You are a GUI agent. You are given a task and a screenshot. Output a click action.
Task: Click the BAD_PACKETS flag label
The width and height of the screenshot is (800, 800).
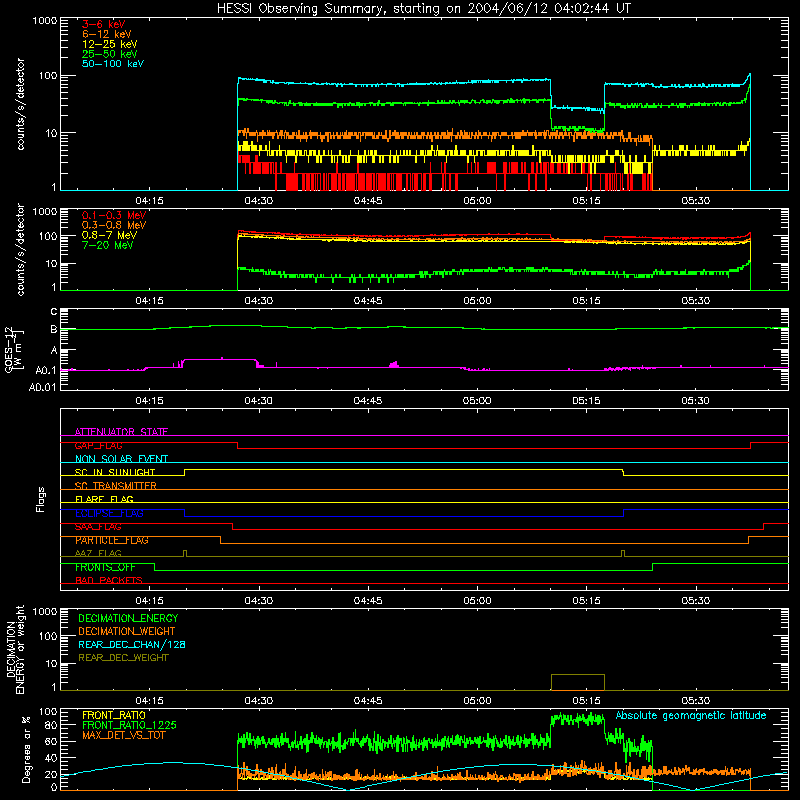[x=109, y=580]
